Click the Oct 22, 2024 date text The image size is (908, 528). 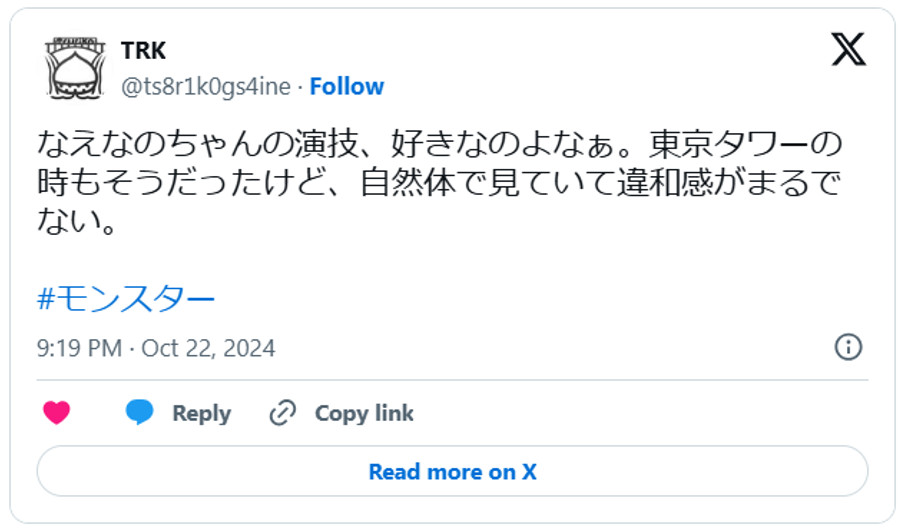click(x=208, y=348)
